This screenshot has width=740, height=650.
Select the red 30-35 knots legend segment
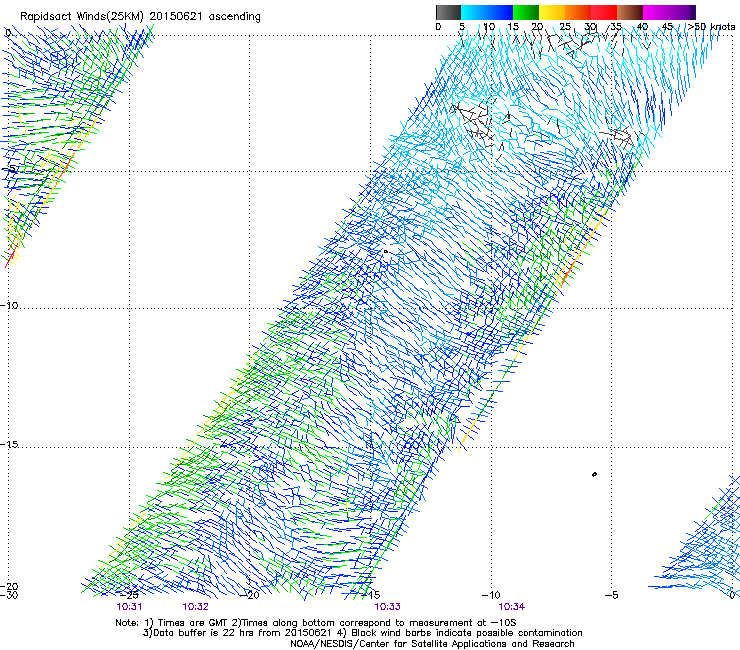tap(604, 12)
